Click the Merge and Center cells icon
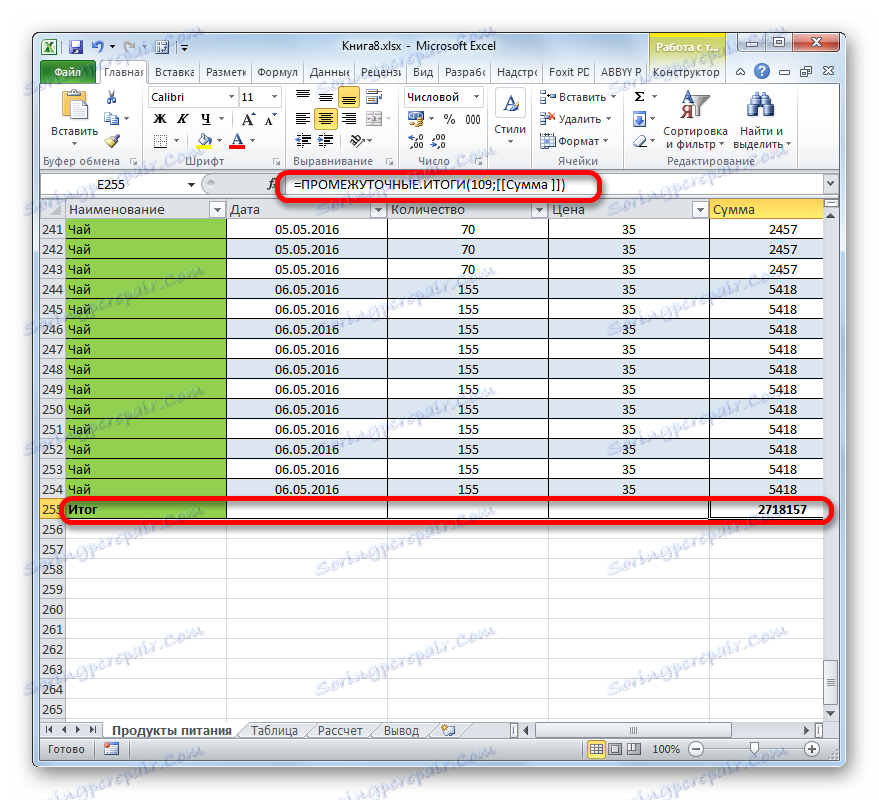The width and height of the screenshot is (879, 800). pyautogui.click(x=373, y=120)
